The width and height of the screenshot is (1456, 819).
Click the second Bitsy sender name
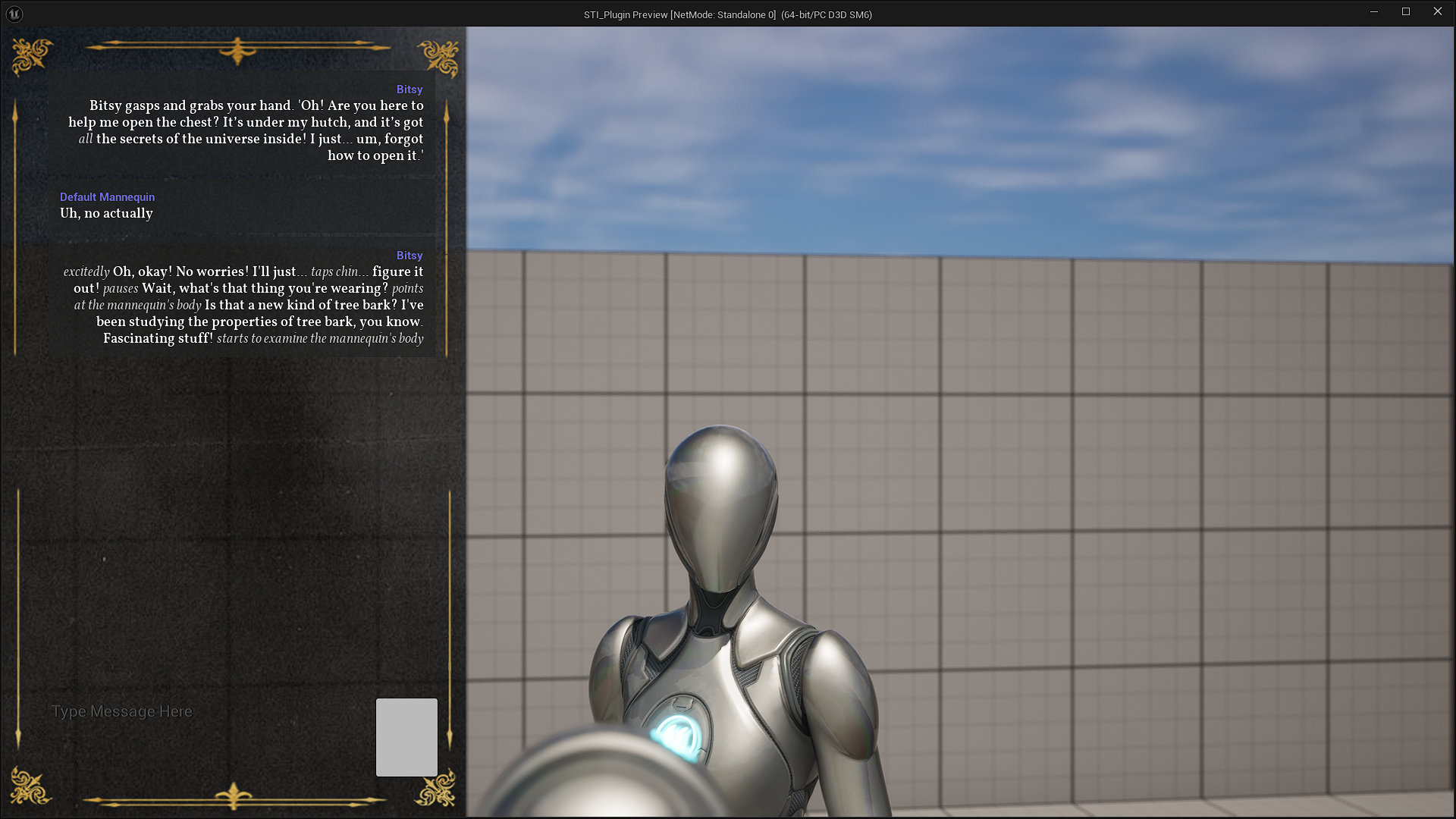(409, 256)
